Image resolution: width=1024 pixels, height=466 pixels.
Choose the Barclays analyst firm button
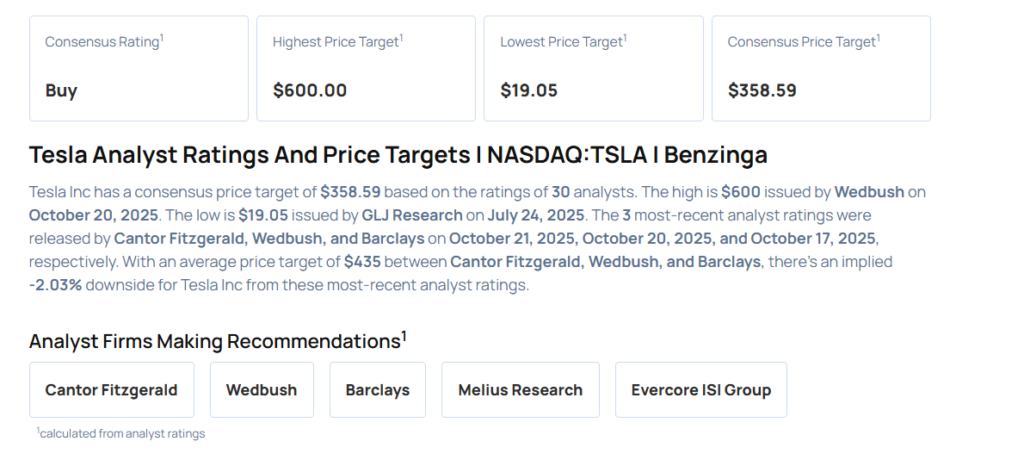377,390
